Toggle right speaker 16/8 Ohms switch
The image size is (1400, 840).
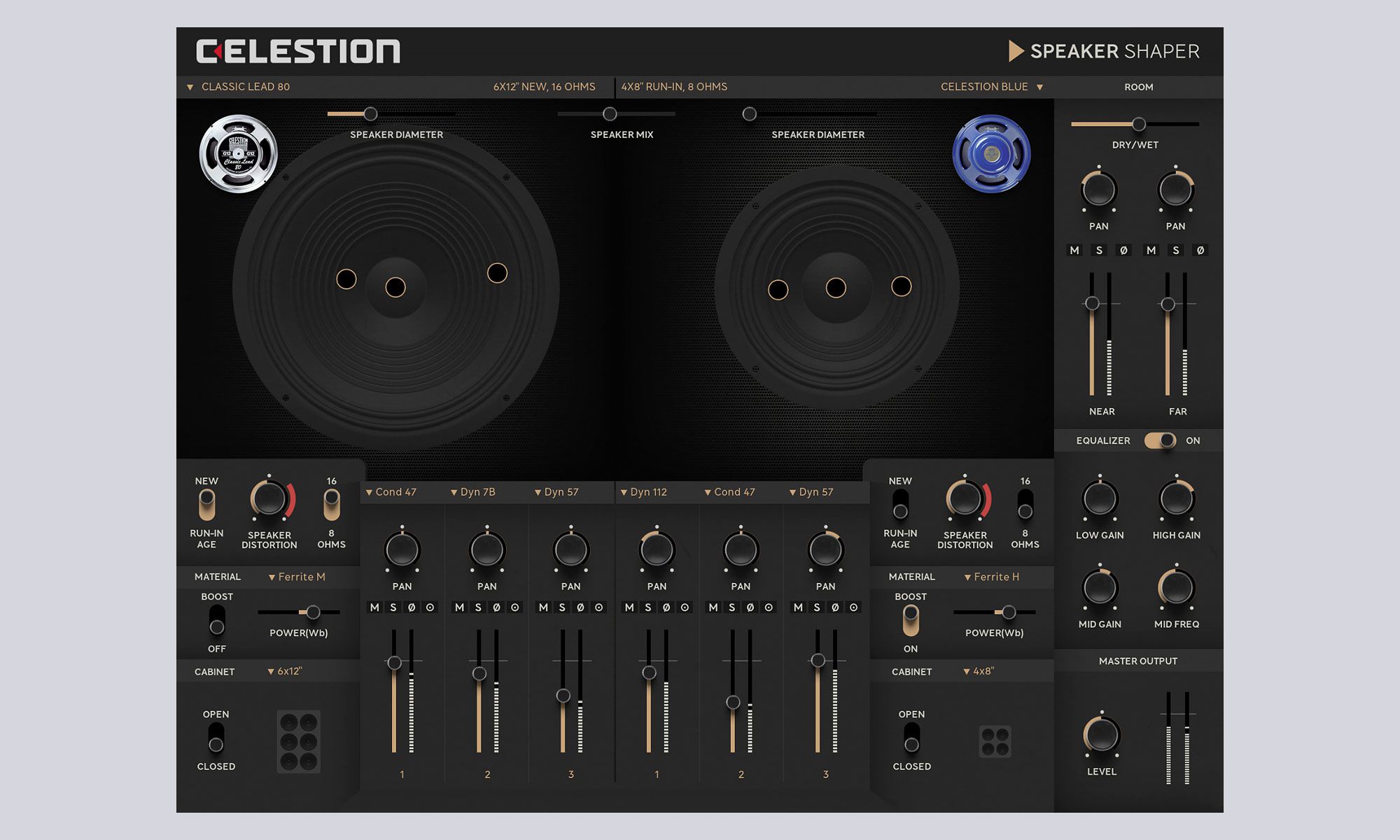pos(1025,505)
